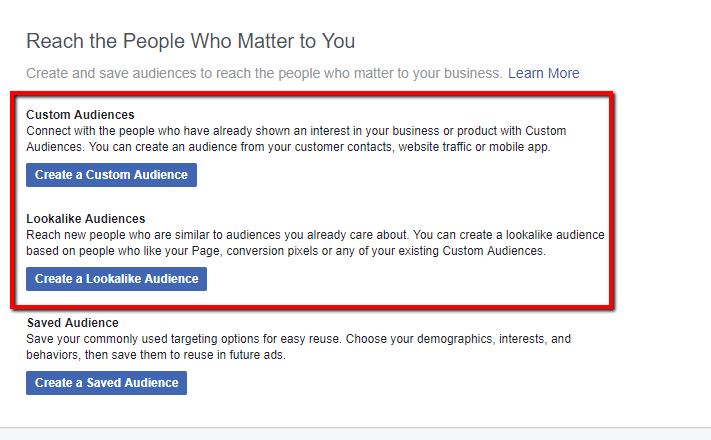The width and height of the screenshot is (711, 440).
Task: Click the Saved Audience section heading
Action: (x=73, y=323)
